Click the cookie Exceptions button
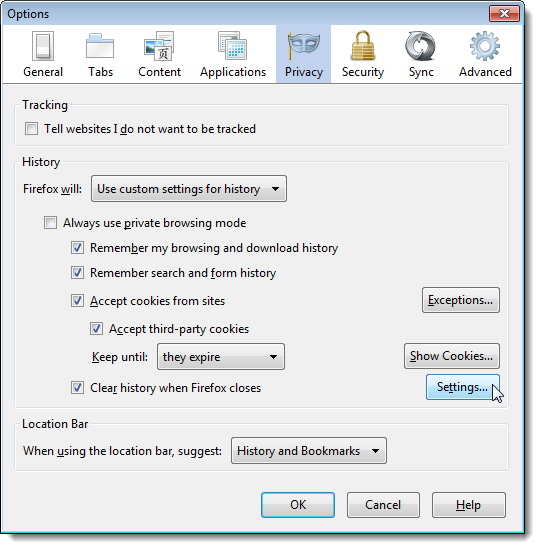Screen dimensions: 540x549 point(461,300)
